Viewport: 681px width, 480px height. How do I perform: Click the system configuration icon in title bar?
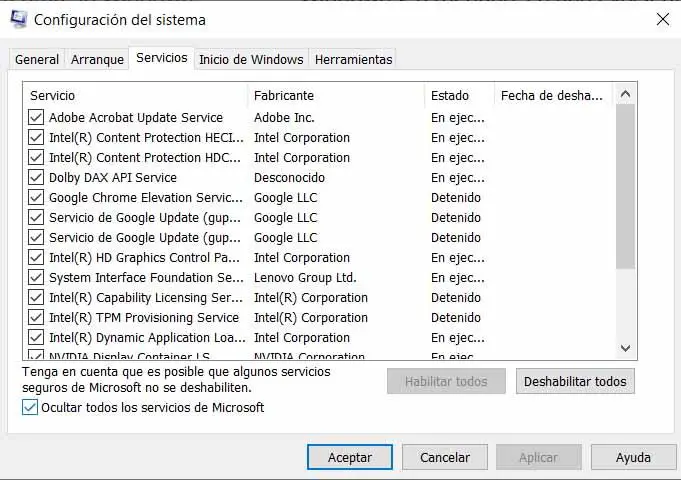18,19
